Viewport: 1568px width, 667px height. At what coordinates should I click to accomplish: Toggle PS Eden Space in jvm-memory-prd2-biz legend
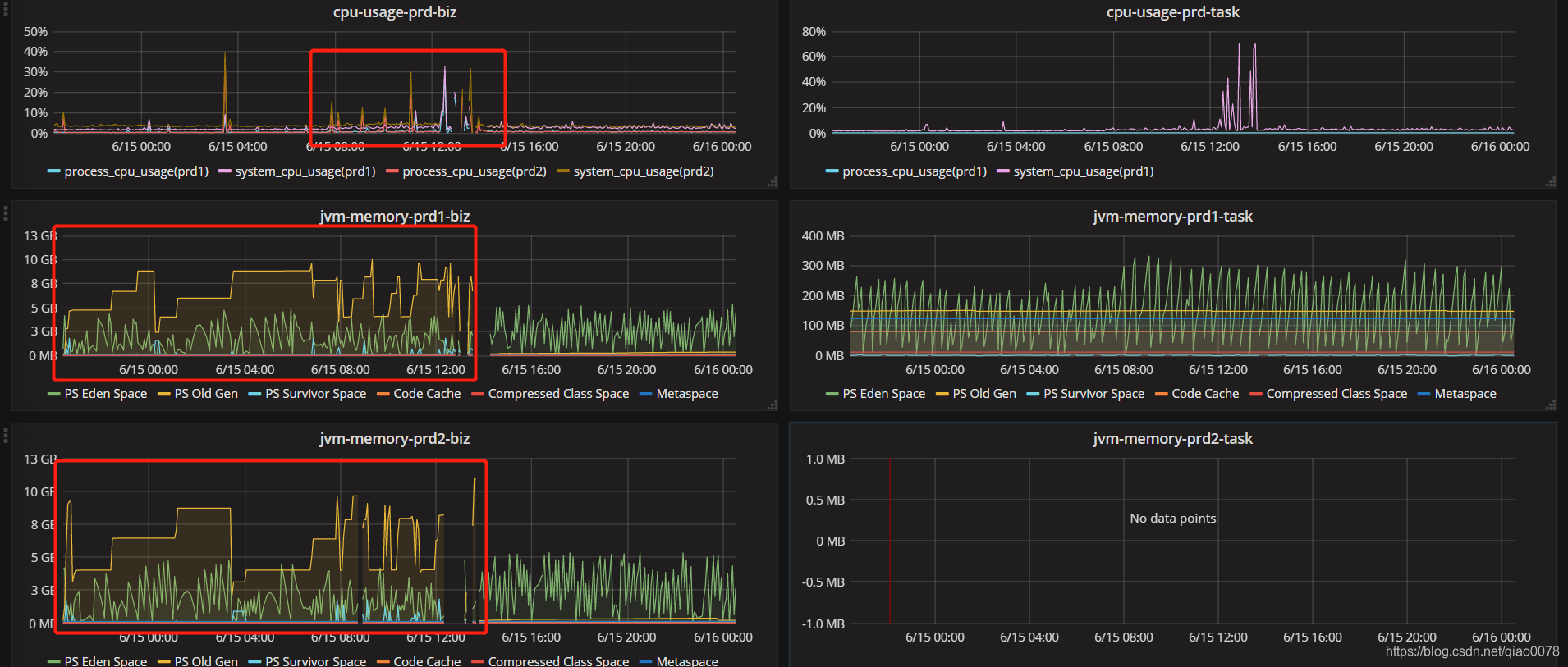[106, 660]
